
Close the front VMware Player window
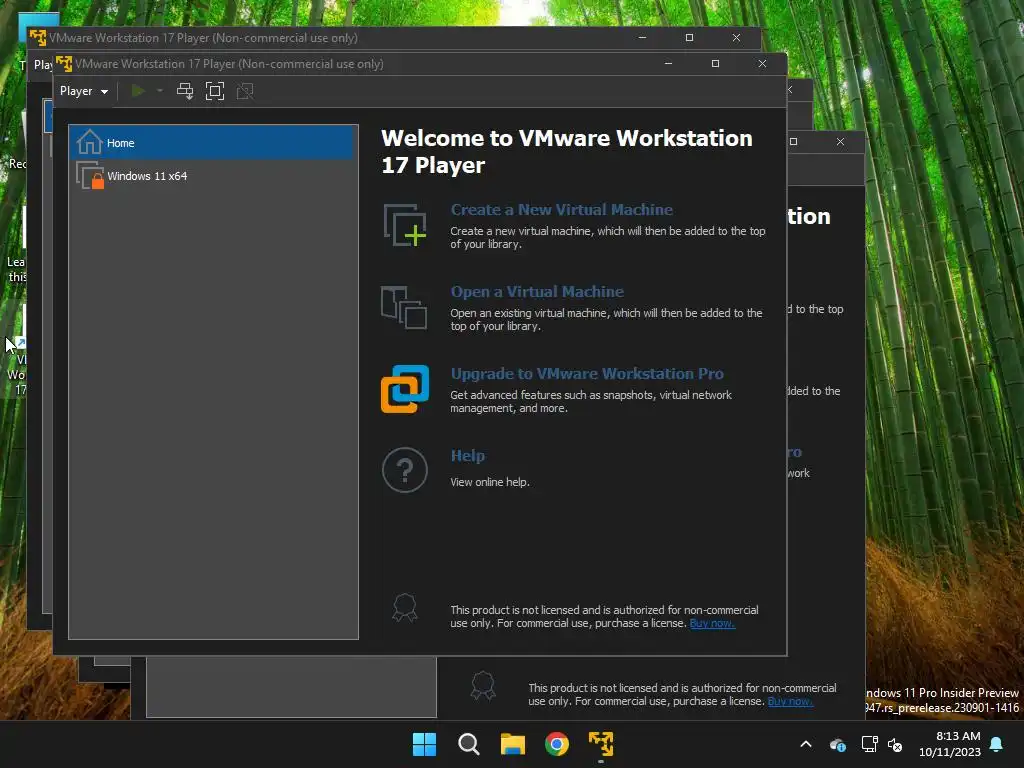click(762, 63)
